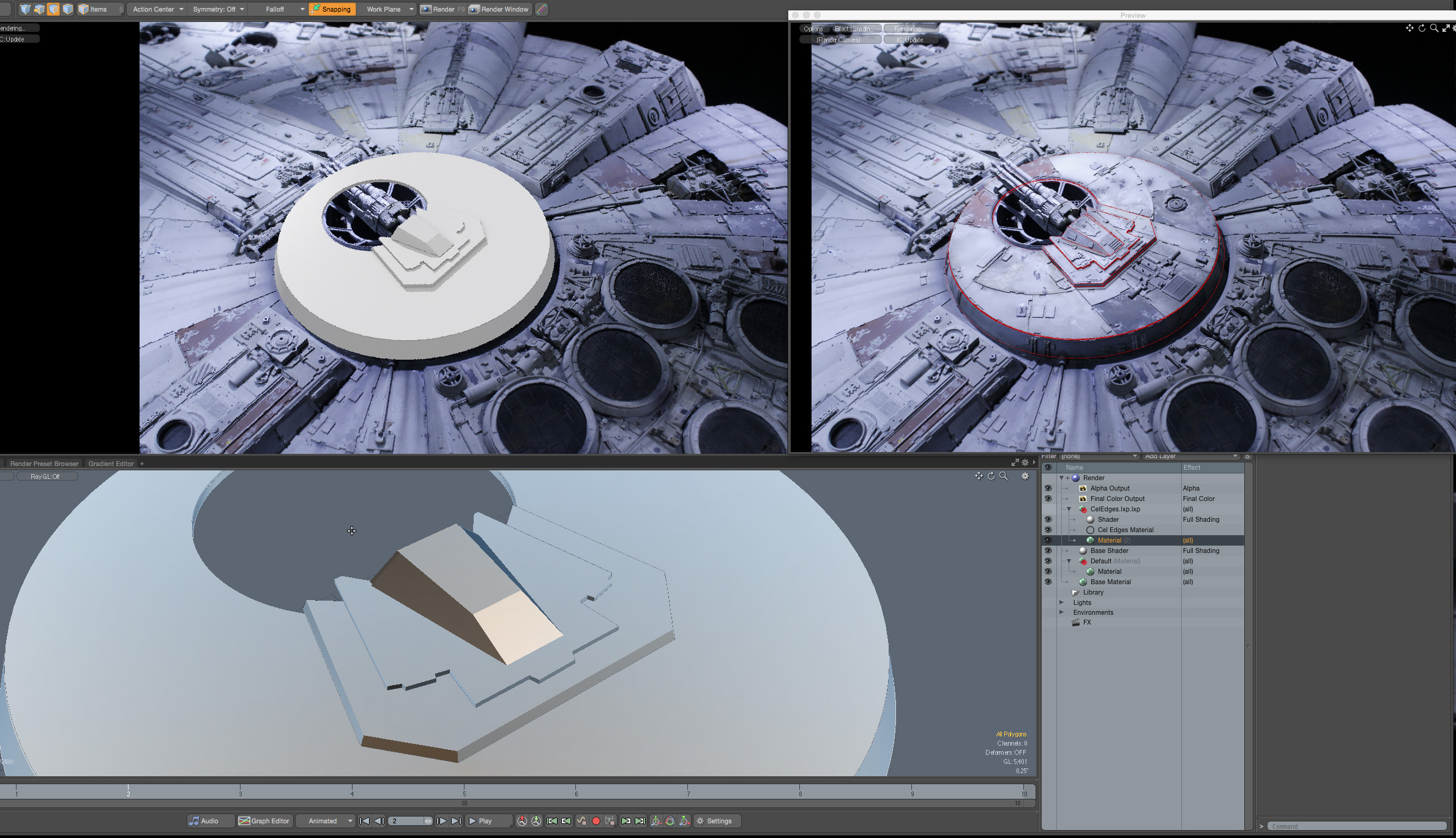Collapse the CelEdges.lxp.lxp group

click(1069, 509)
